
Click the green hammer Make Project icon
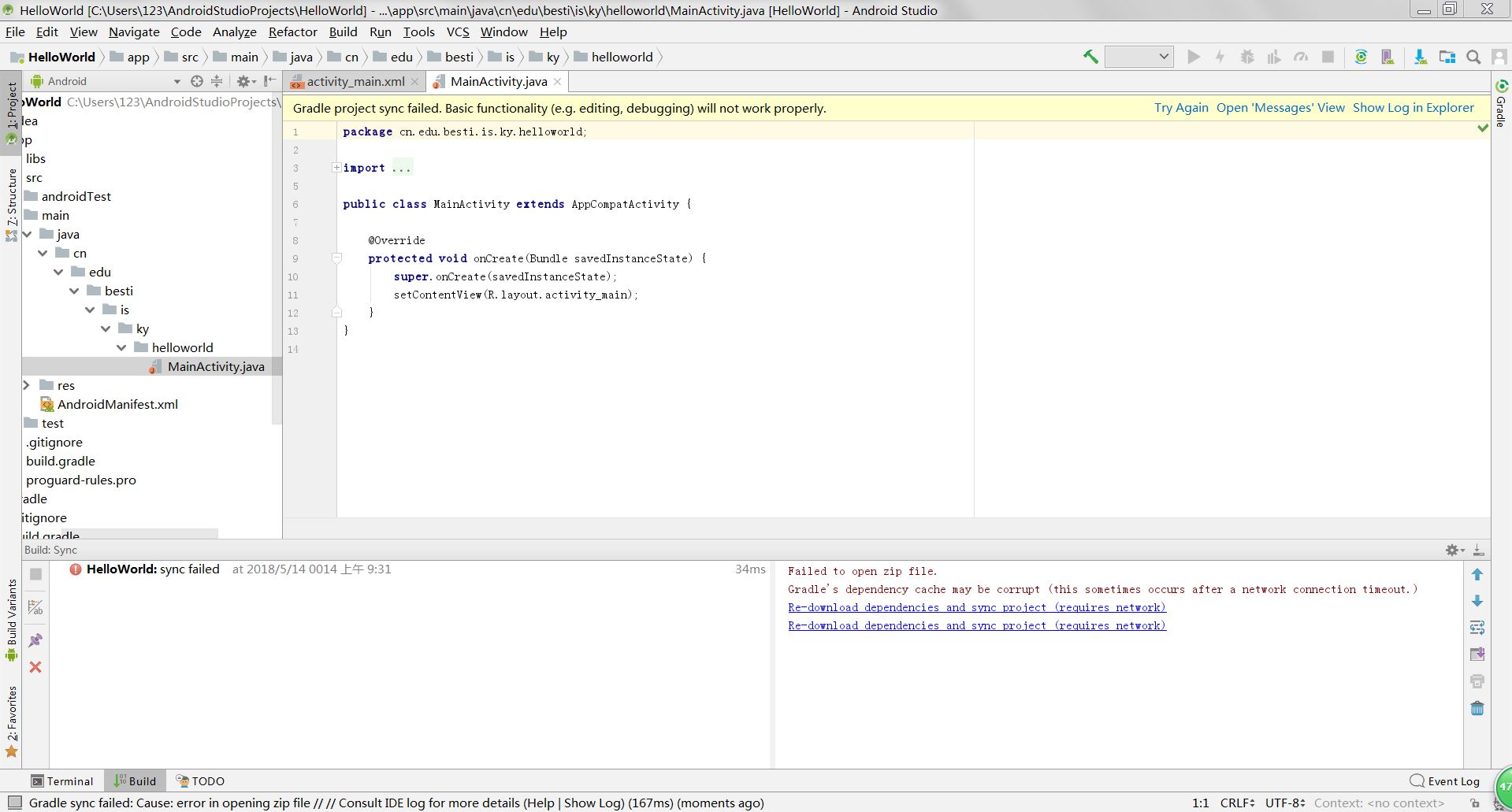pyautogui.click(x=1090, y=57)
